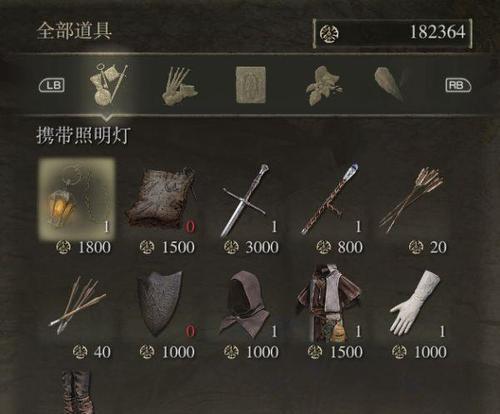Image resolution: width=500 pixels, height=414 pixels.
Task: Pick the longsword item costing 3000
Action: 247,199
